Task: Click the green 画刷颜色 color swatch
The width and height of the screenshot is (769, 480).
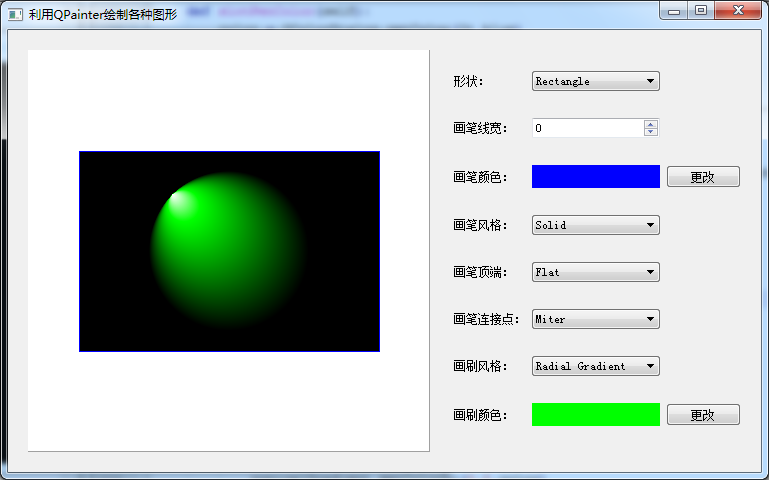Action: pyautogui.click(x=595, y=414)
